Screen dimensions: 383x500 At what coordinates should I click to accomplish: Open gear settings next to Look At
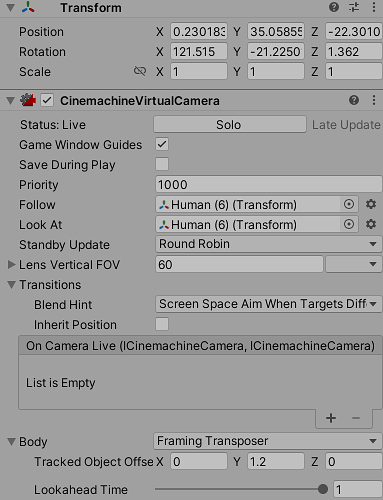point(371,224)
